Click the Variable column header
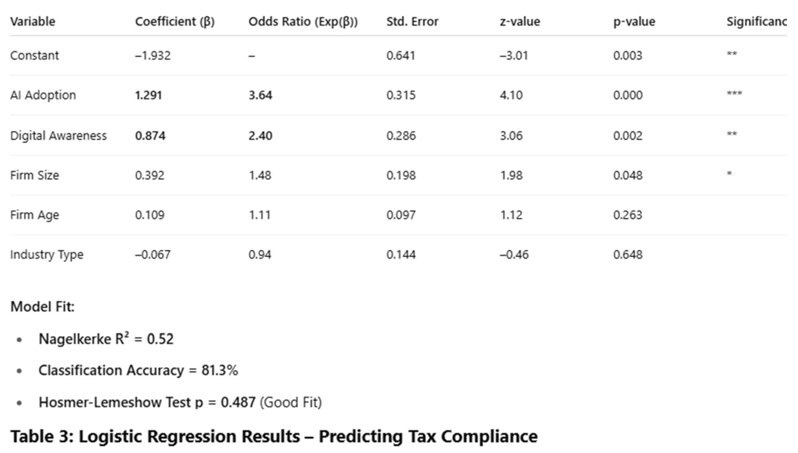Image resolution: width=798 pixels, height=453 pixels. pyautogui.click(x=33, y=22)
